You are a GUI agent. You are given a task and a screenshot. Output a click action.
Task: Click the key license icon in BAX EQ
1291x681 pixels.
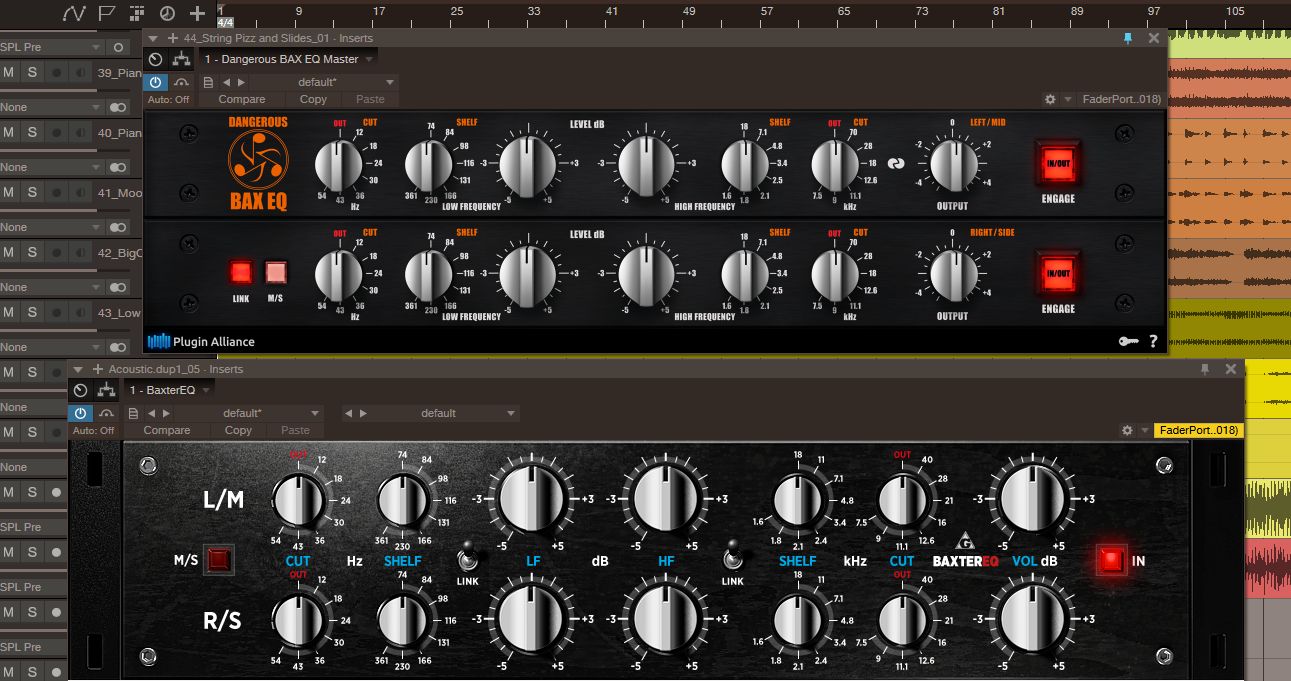pos(1127,341)
